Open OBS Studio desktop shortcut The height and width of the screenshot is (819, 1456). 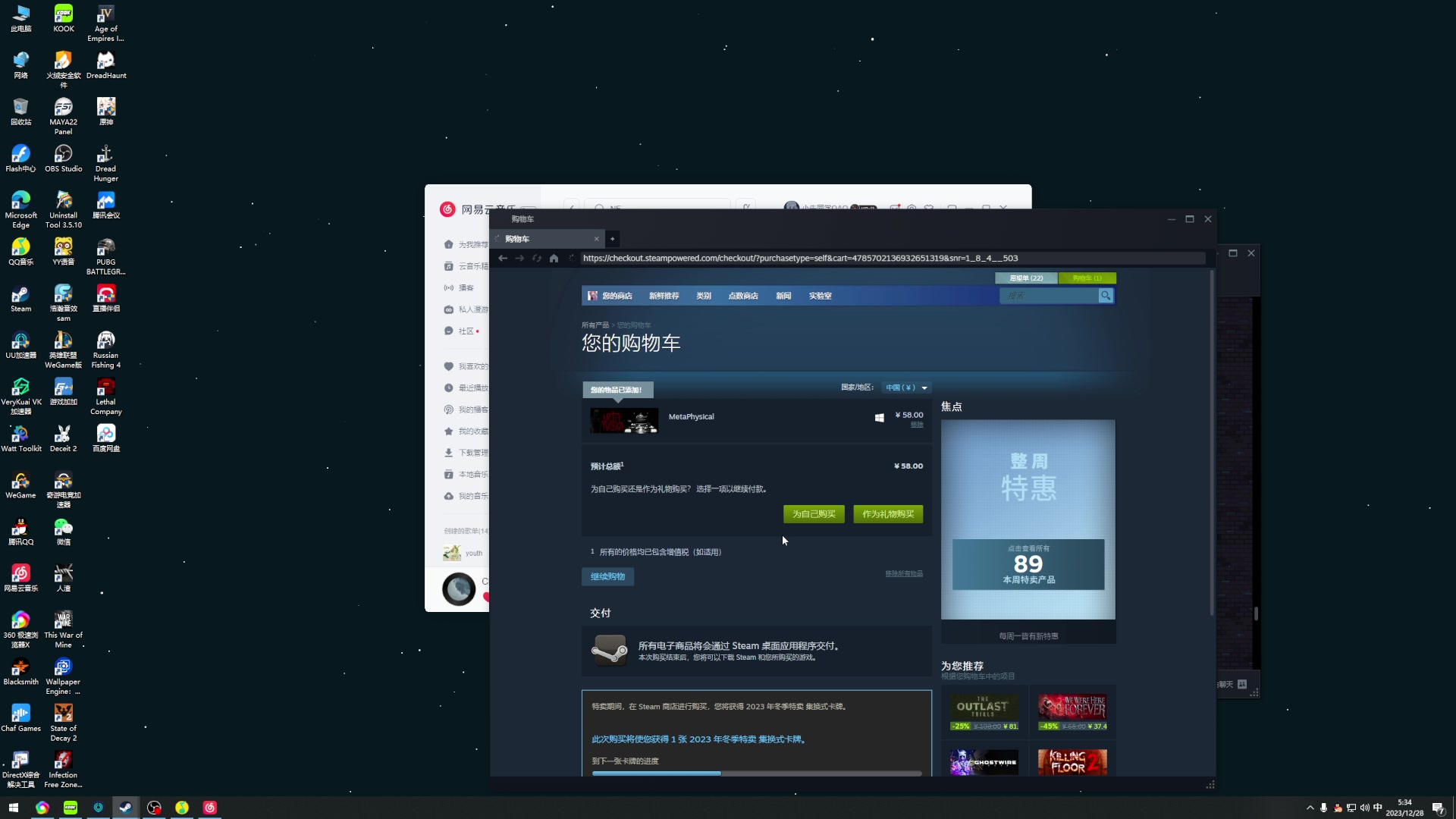click(x=63, y=158)
